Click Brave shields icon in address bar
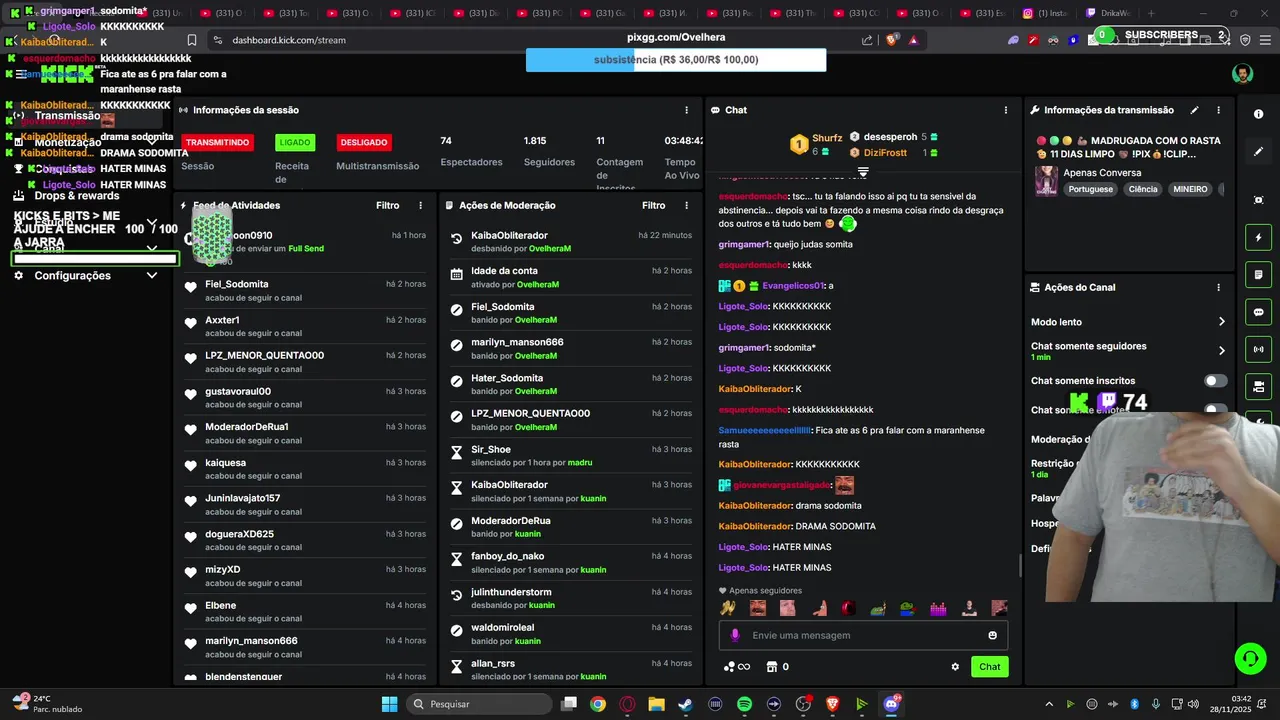Viewport: 1280px width, 720px height. 892,40
